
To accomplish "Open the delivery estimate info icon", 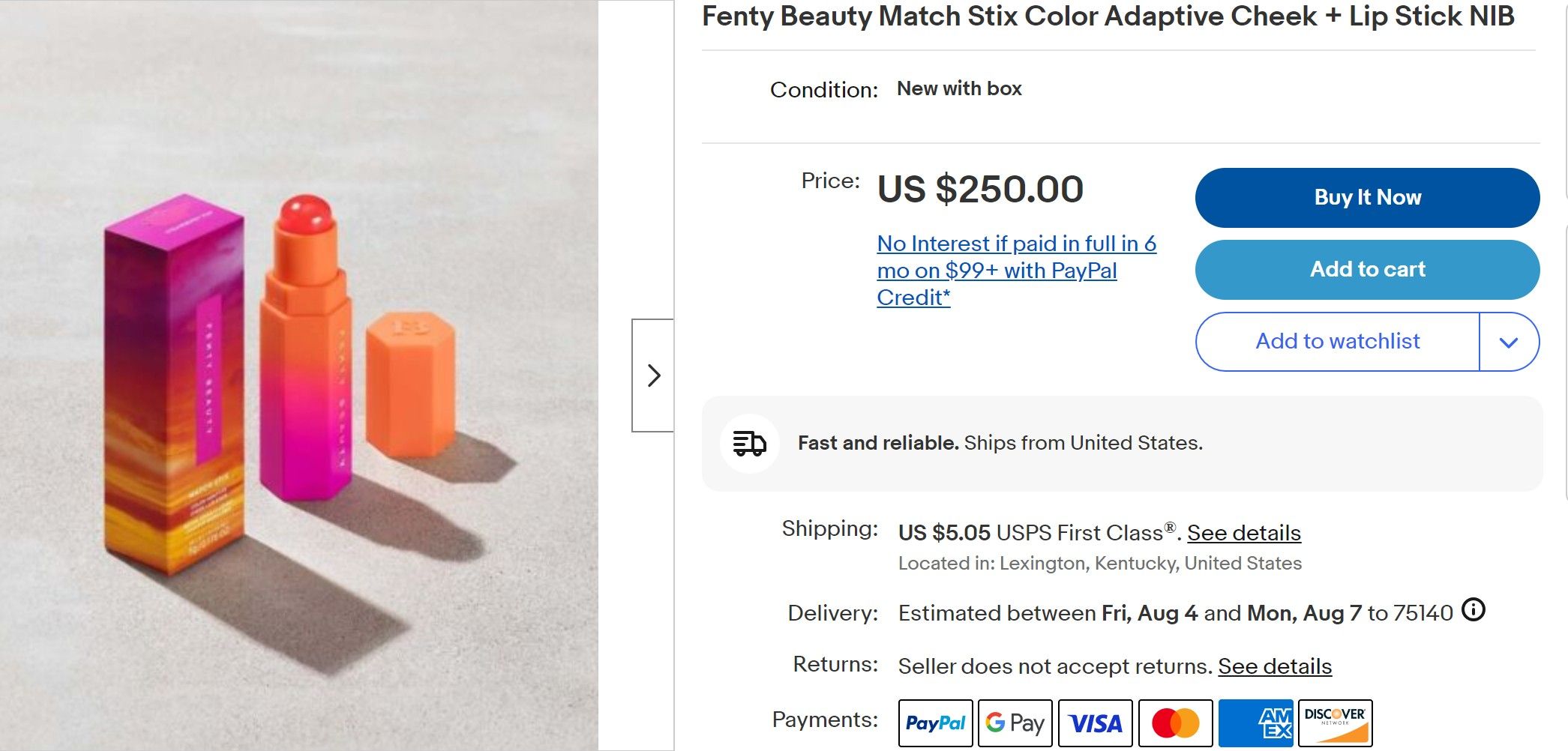I will pos(1474,610).
